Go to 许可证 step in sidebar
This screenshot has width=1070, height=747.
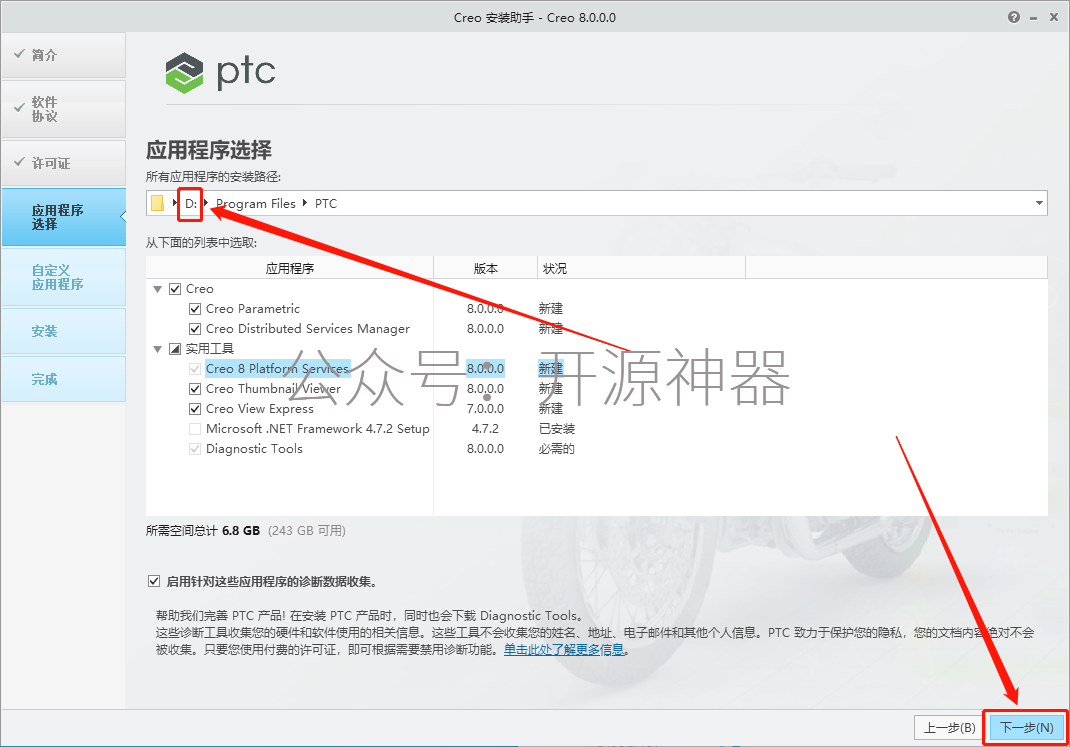coord(63,163)
